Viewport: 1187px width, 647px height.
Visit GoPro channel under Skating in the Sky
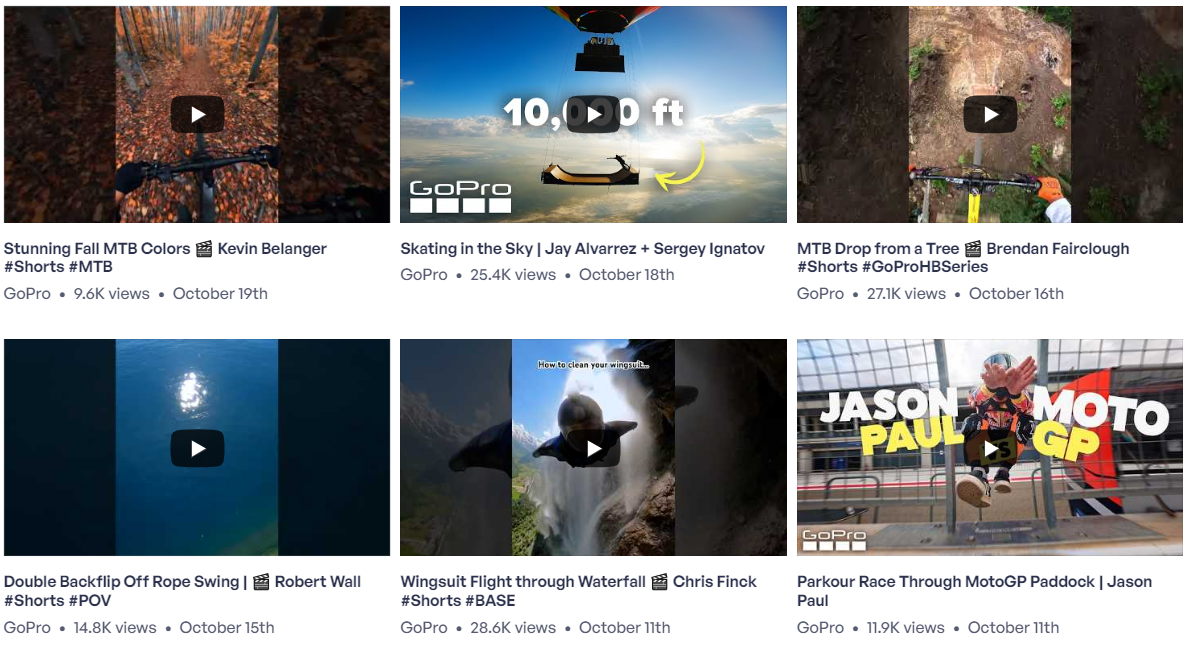424,275
